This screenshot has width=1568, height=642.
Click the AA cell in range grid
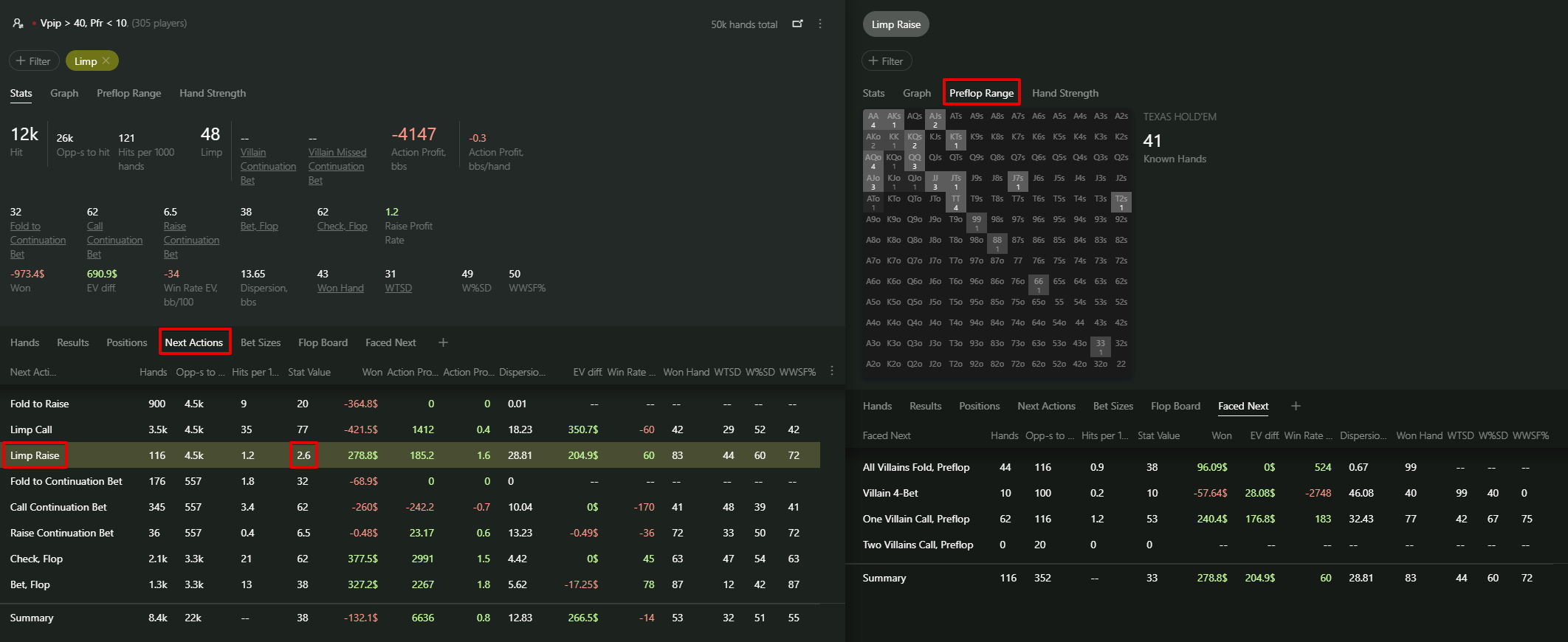(873, 120)
